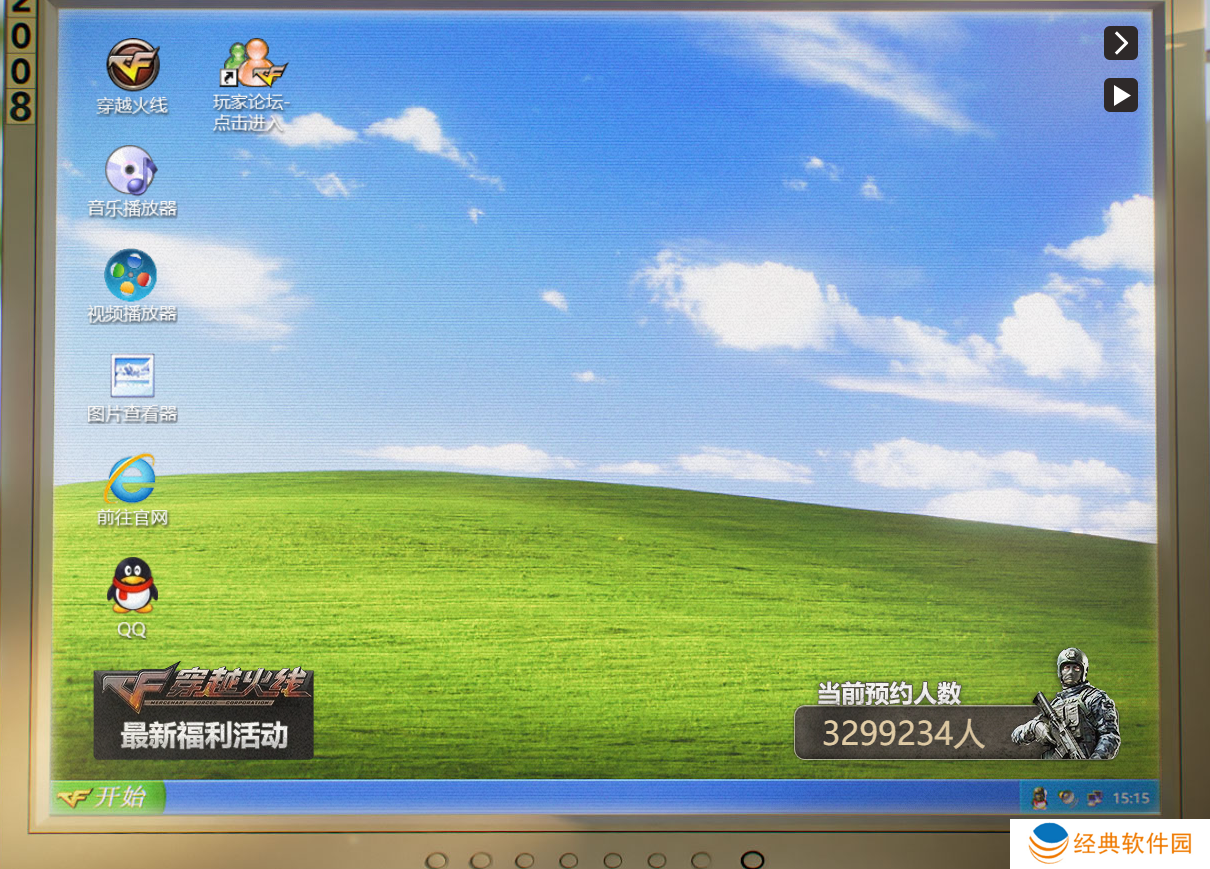Click the next arrow chevron button
This screenshot has height=869, width=1210.
[1121, 43]
